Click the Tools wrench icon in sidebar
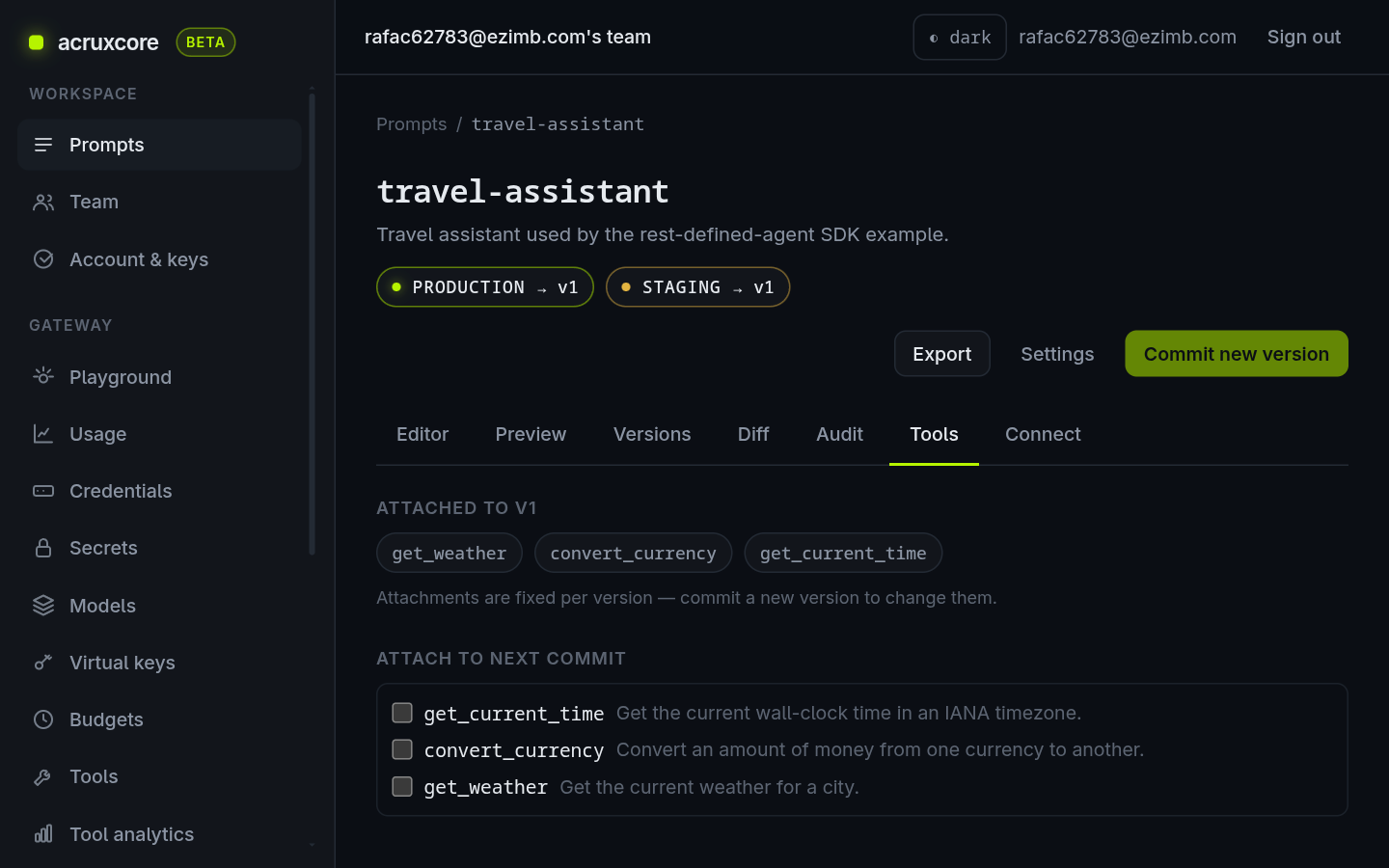 pos(43,776)
